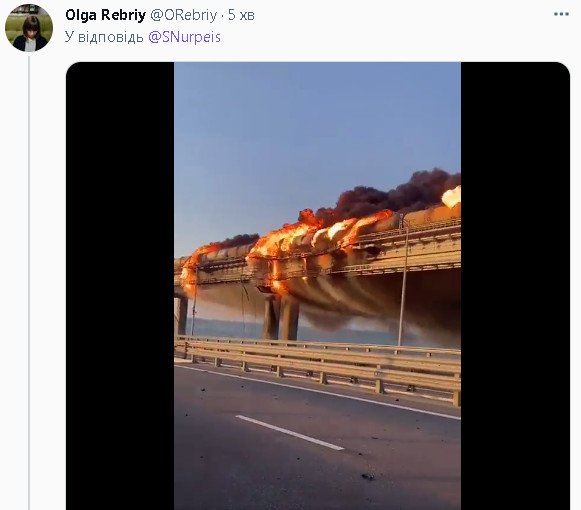Open the tweet's more options menu

pyautogui.click(x=561, y=14)
